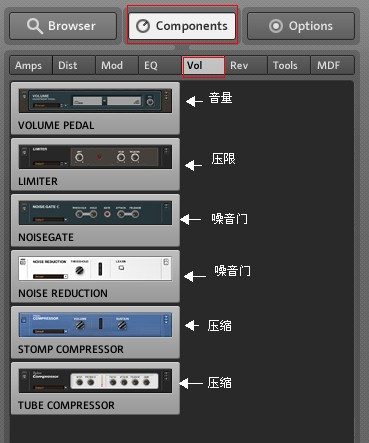Select the Amps category tab
This screenshot has width=369, height=443.
coord(31,65)
